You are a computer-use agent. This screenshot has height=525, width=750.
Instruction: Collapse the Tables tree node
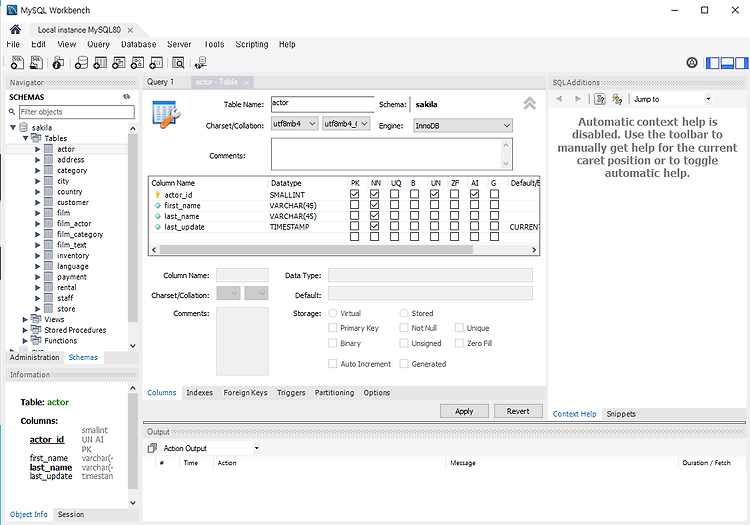(25, 138)
